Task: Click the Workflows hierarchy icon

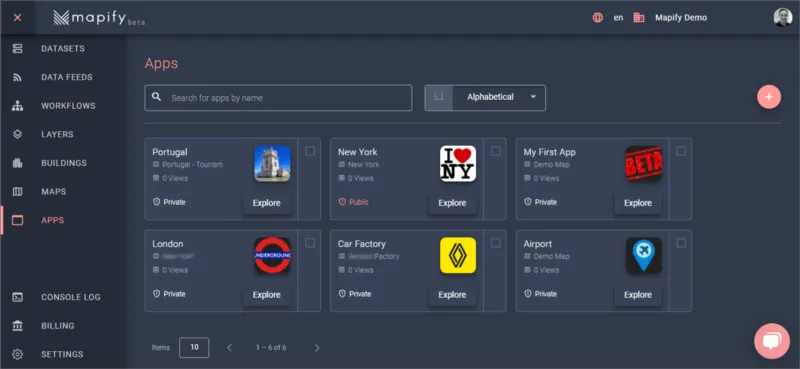Action: click(17, 106)
